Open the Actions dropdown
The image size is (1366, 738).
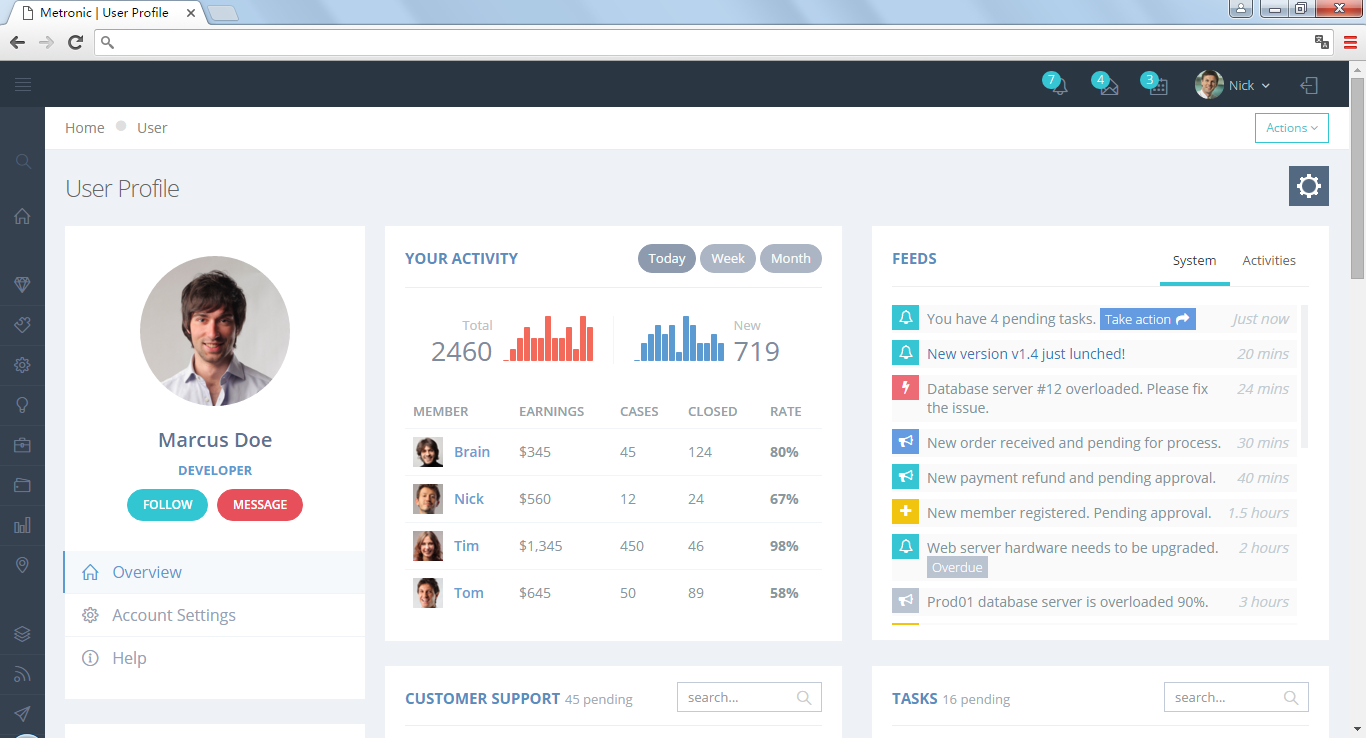coord(1291,128)
